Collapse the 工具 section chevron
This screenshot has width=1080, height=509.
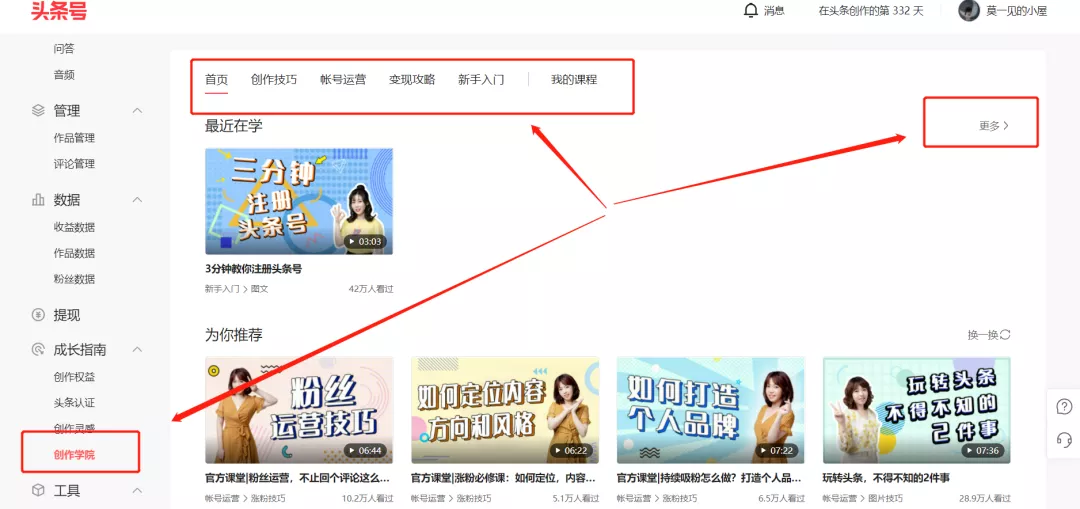tap(138, 490)
